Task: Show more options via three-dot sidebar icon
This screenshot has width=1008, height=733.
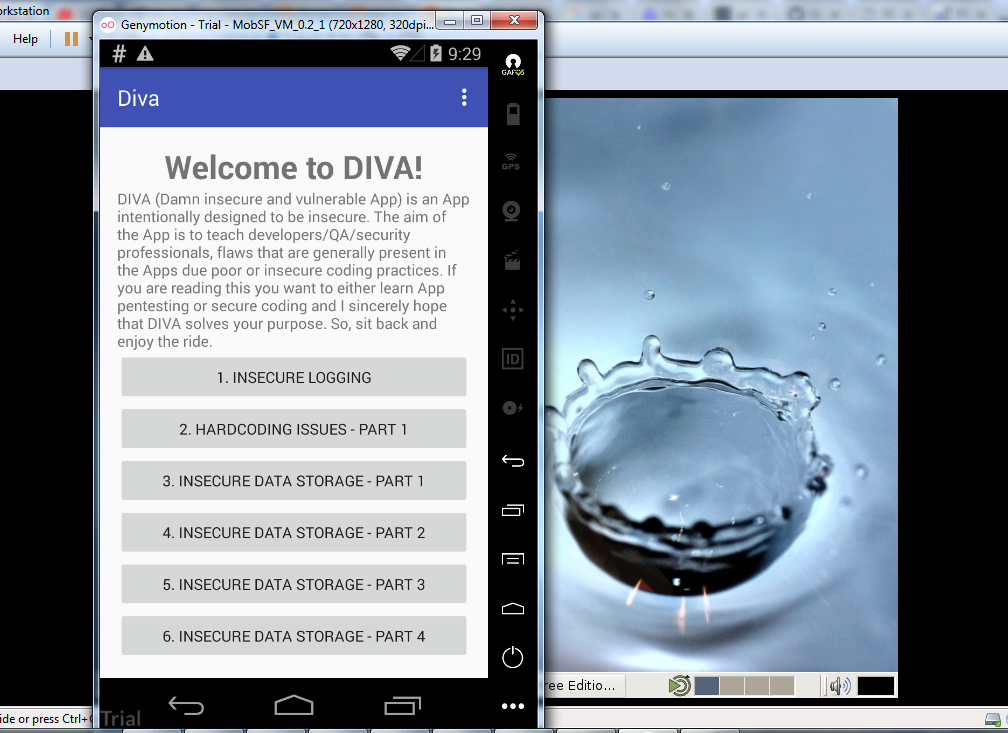Action: [512, 706]
